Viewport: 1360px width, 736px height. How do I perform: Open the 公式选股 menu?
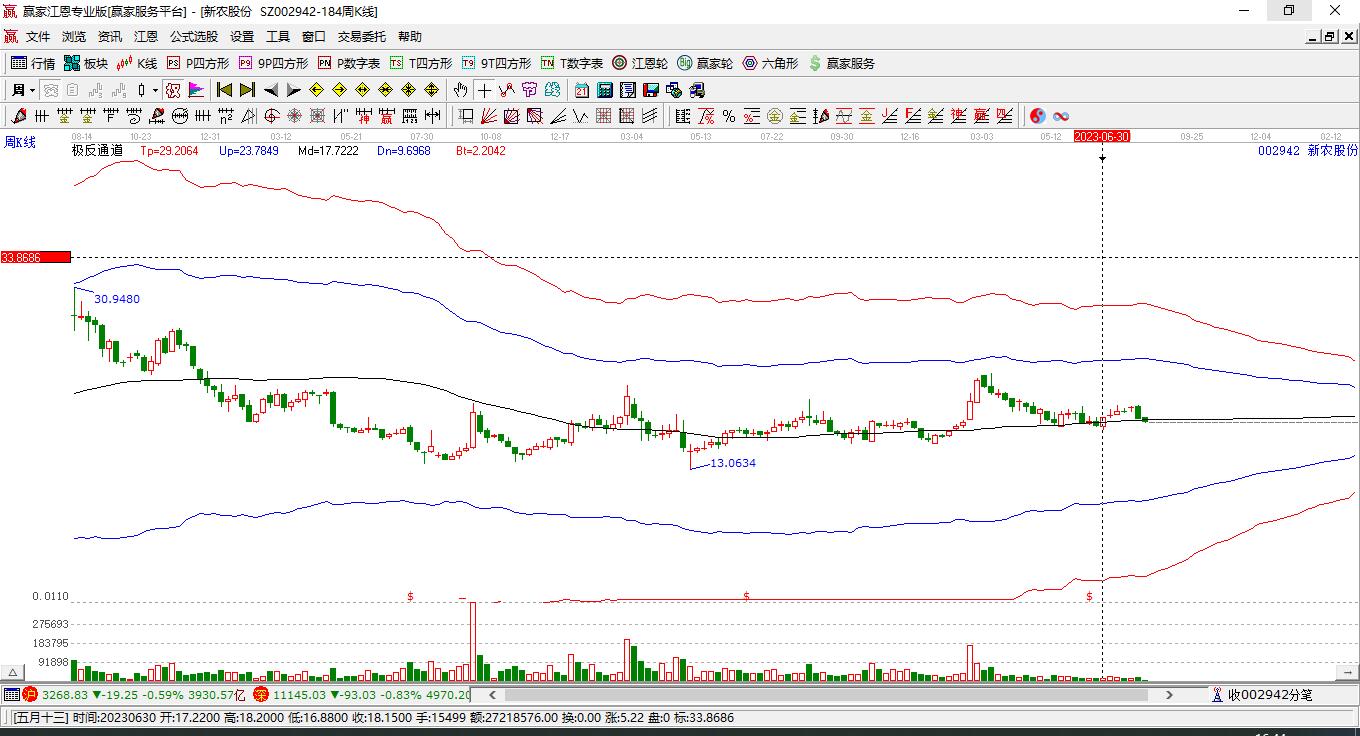[x=194, y=37]
